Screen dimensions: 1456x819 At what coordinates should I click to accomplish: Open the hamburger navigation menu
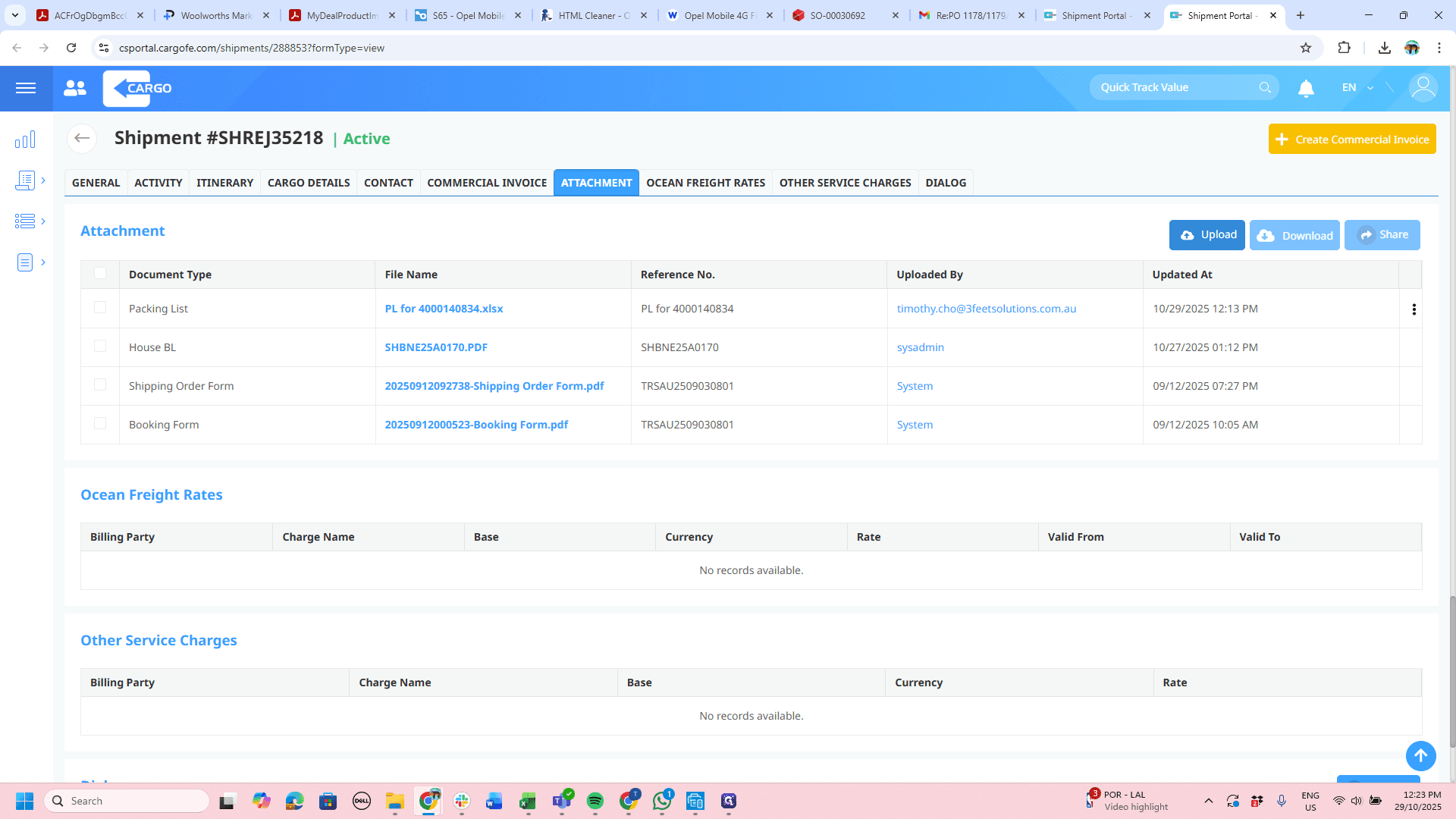(x=26, y=88)
